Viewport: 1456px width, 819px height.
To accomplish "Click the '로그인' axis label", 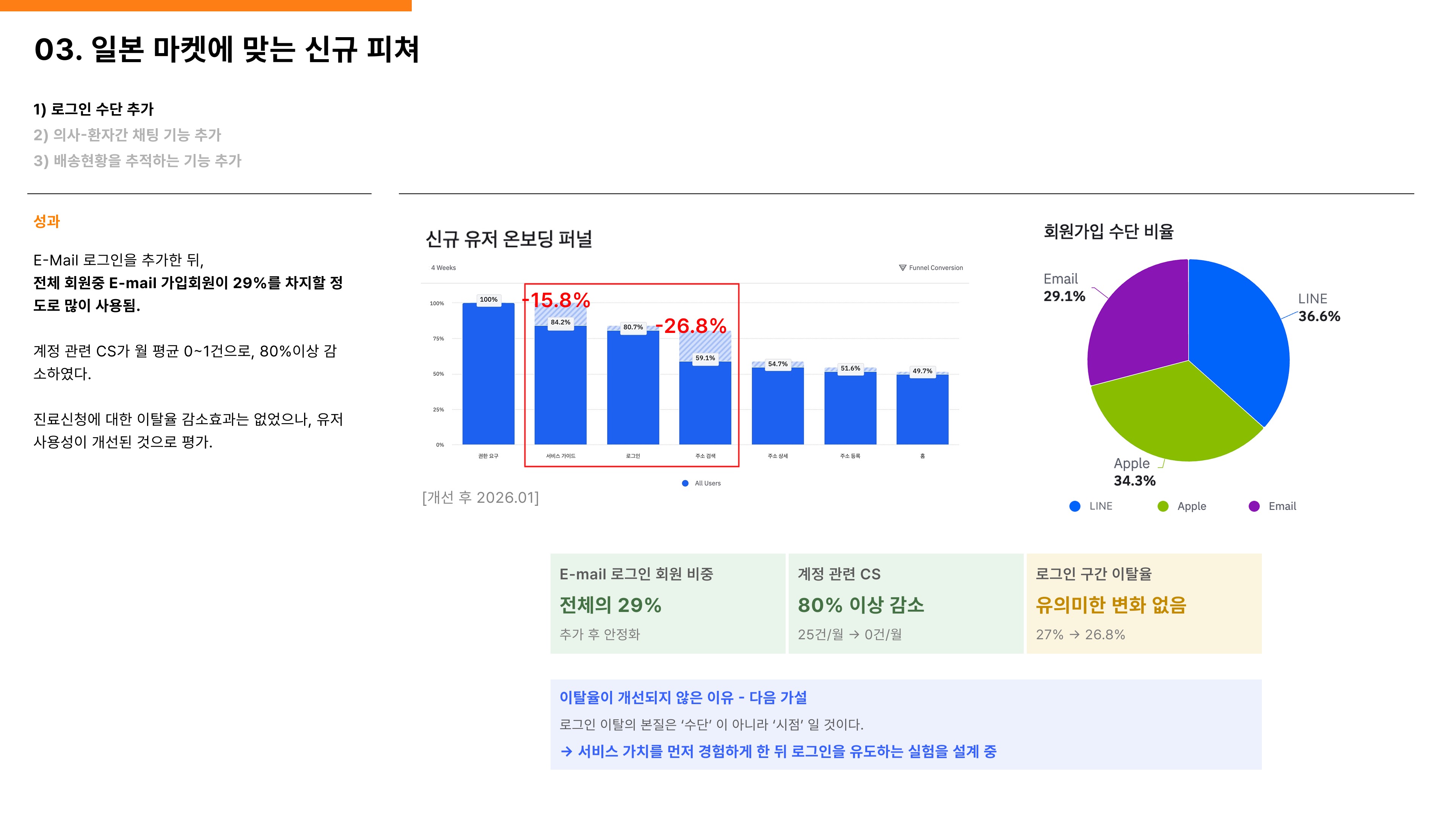I will coord(633,456).
